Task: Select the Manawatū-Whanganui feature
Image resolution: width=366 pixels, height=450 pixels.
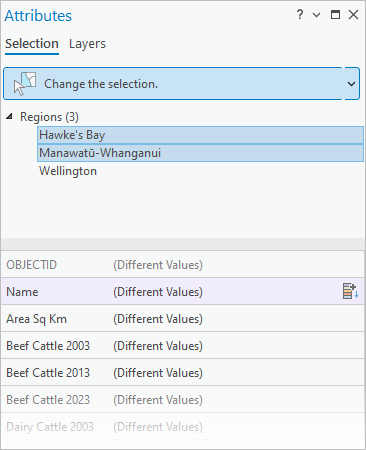Action: (200, 153)
